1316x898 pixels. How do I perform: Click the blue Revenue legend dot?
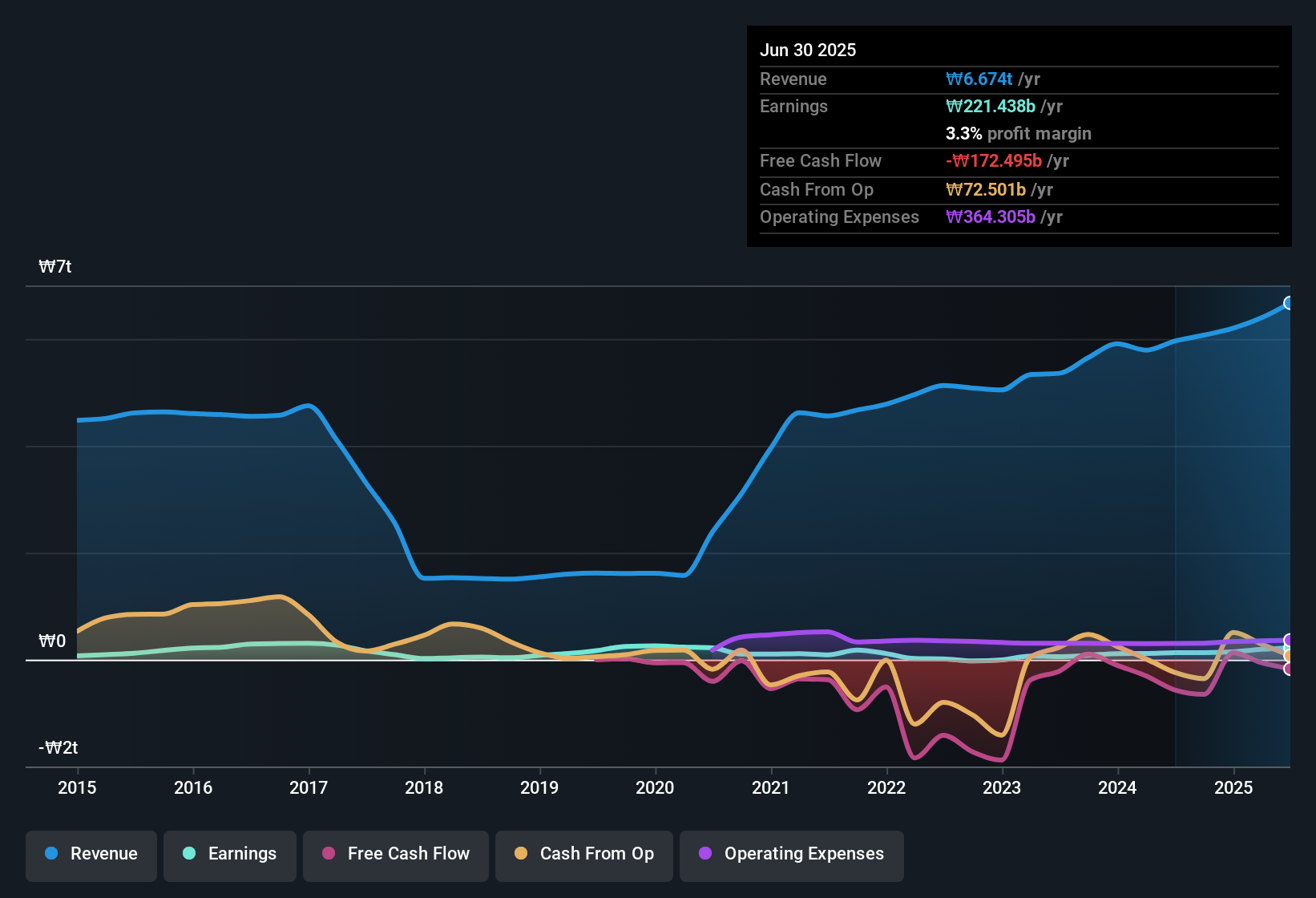pyautogui.click(x=51, y=854)
